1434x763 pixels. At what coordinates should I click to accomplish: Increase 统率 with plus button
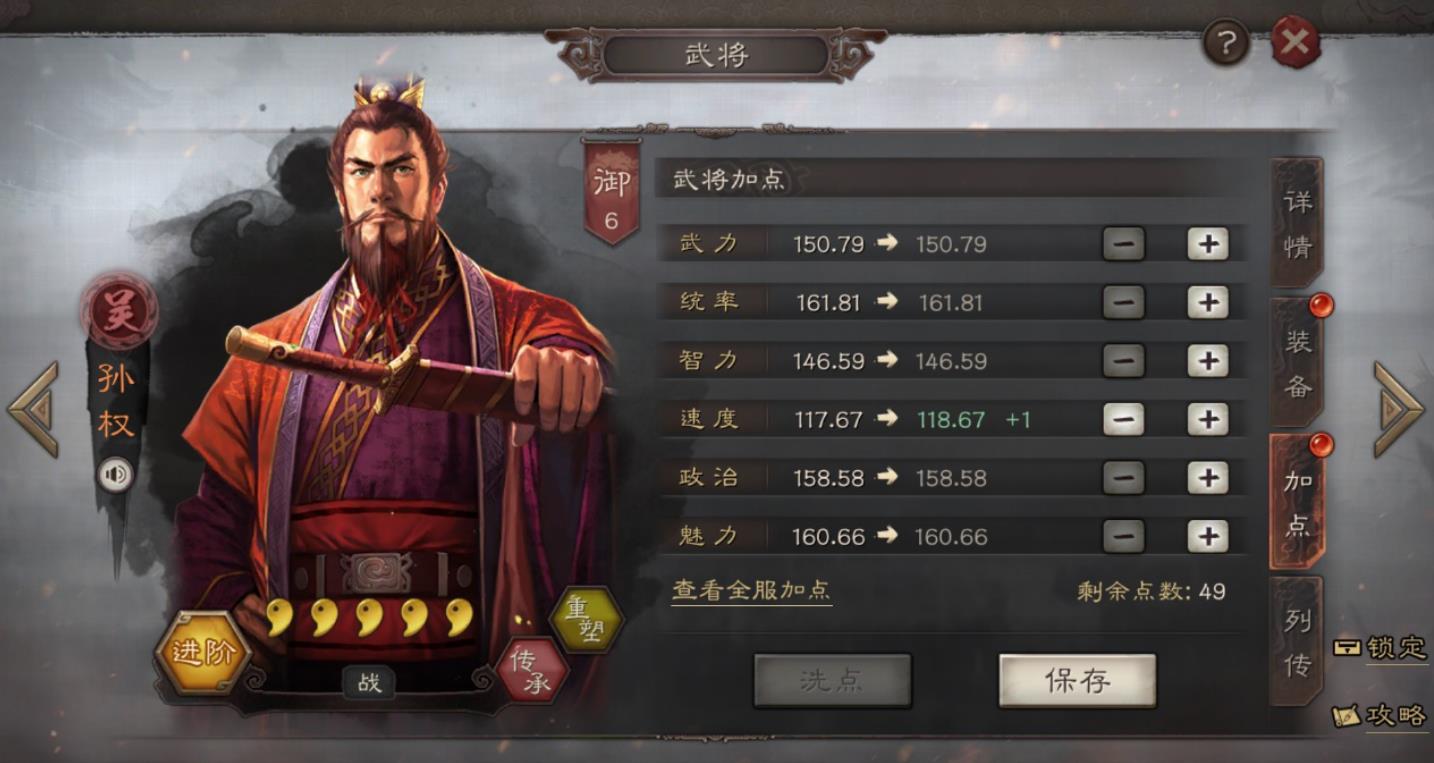coord(1208,302)
